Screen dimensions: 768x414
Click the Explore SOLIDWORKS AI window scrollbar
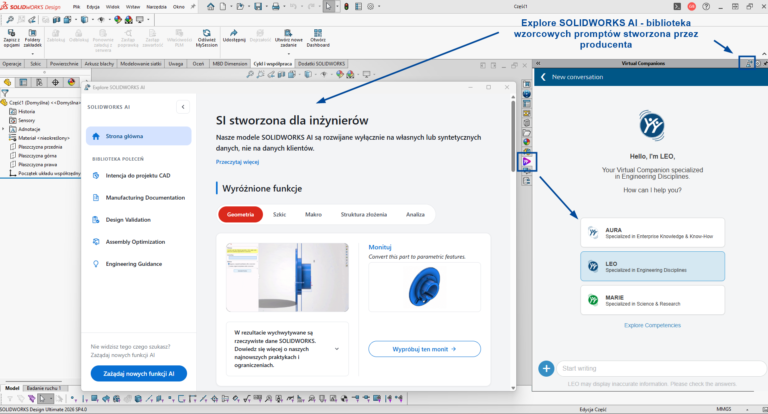coord(513,136)
